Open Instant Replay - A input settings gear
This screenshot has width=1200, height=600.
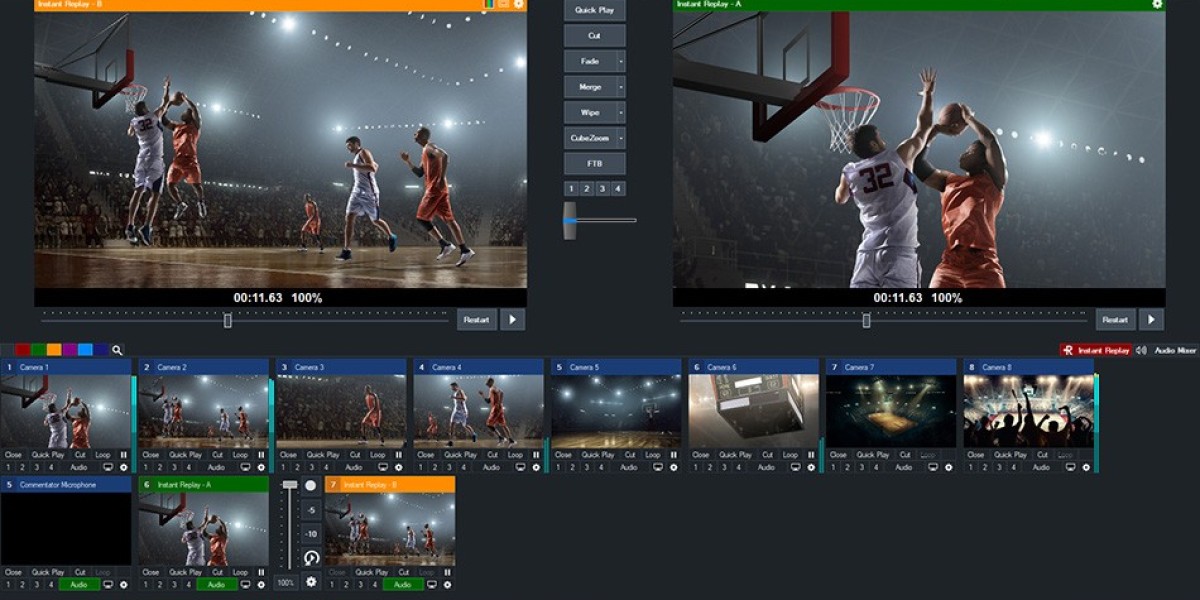pyautogui.click(x=261, y=584)
